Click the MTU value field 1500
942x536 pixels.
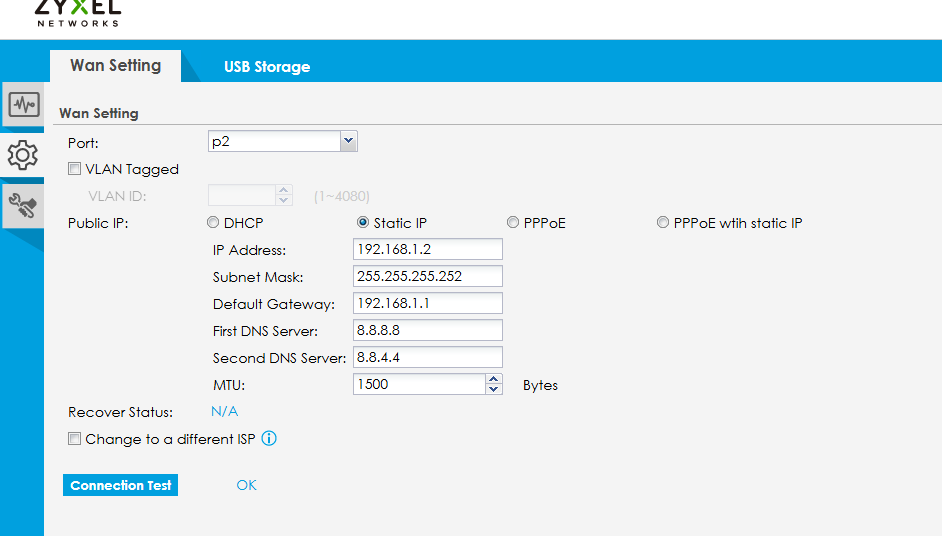click(x=419, y=385)
